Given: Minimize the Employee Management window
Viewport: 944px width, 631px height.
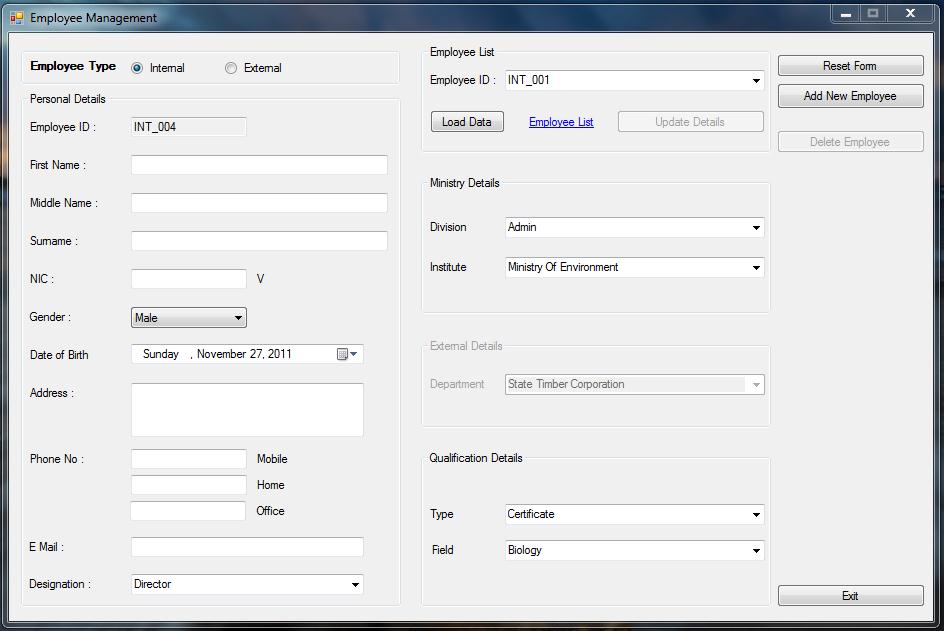Looking at the screenshot, I should [x=846, y=14].
